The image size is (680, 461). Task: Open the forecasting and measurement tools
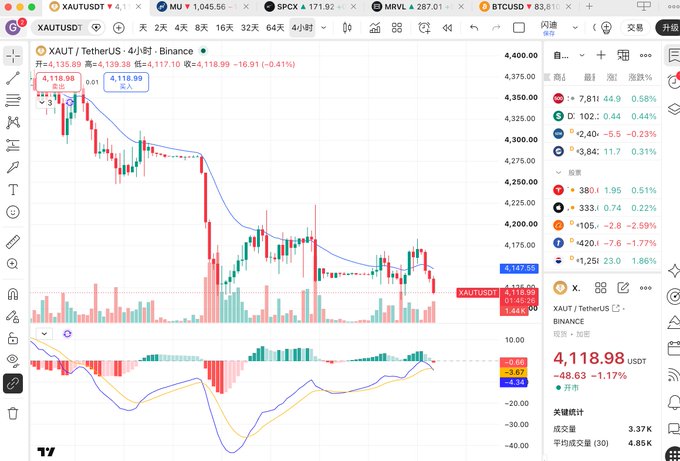point(13,145)
